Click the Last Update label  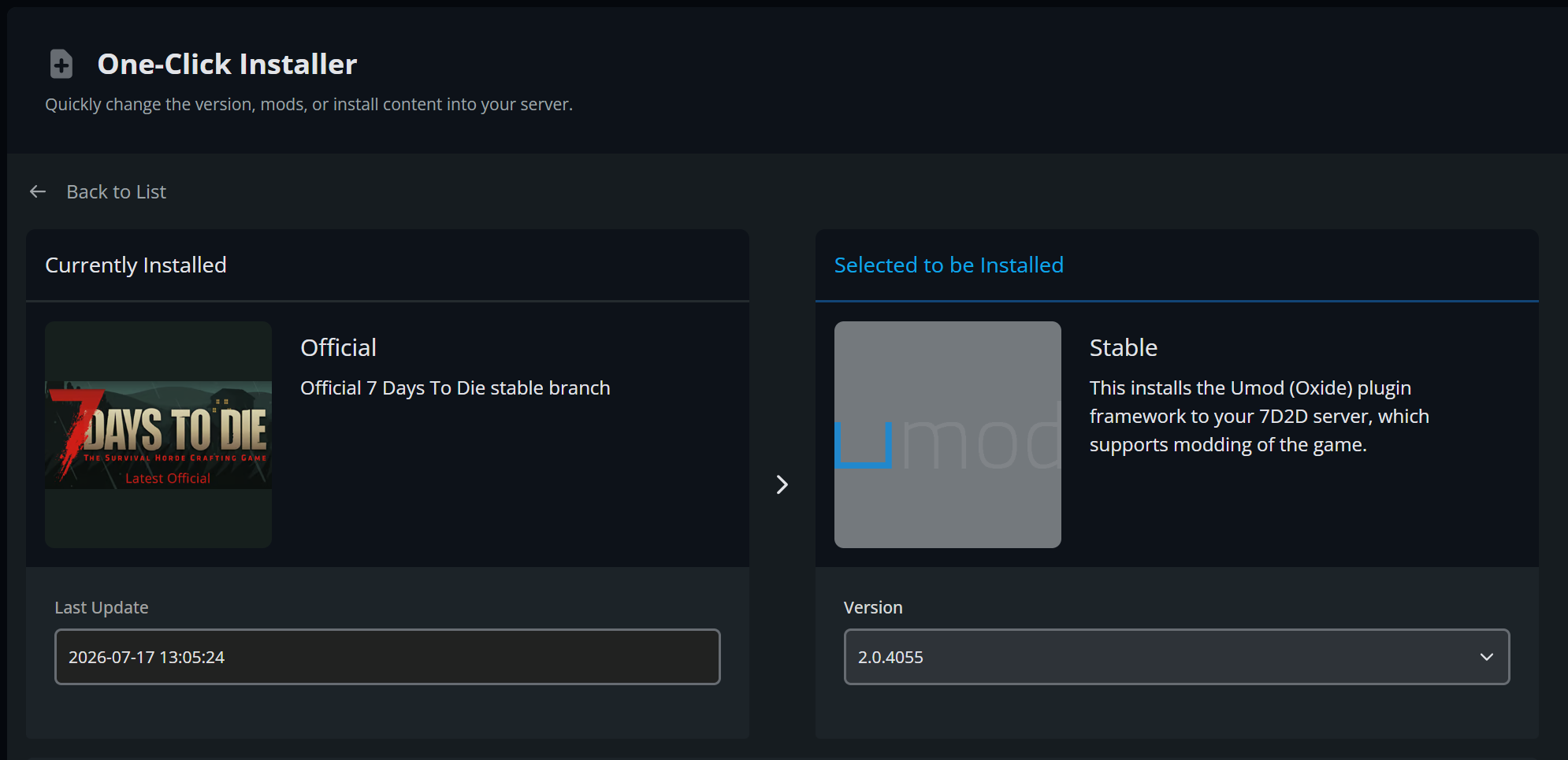(102, 607)
